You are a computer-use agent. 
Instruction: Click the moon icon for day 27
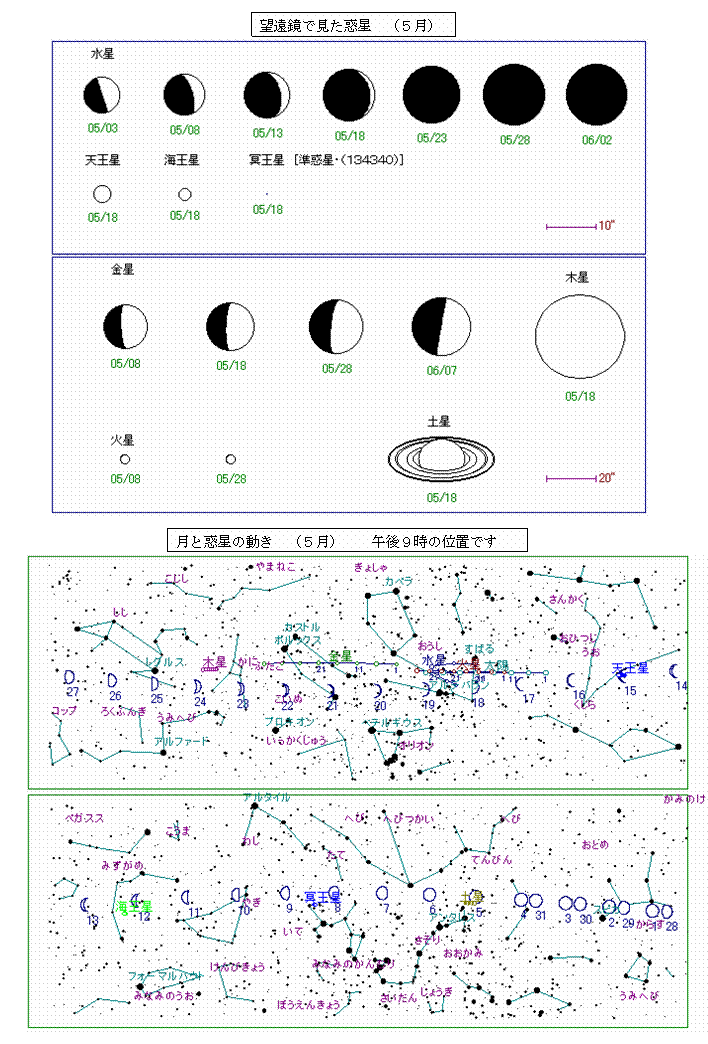[69, 678]
